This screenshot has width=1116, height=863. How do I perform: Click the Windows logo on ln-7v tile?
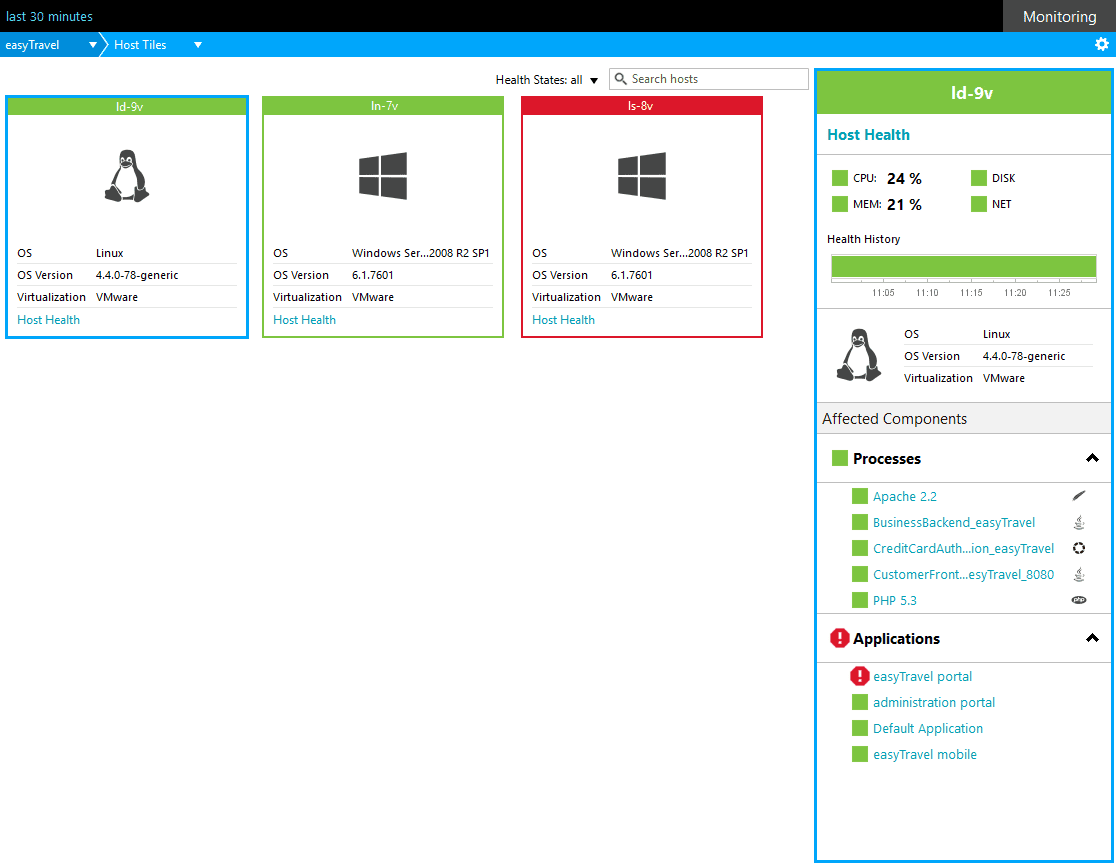click(383, 175)
